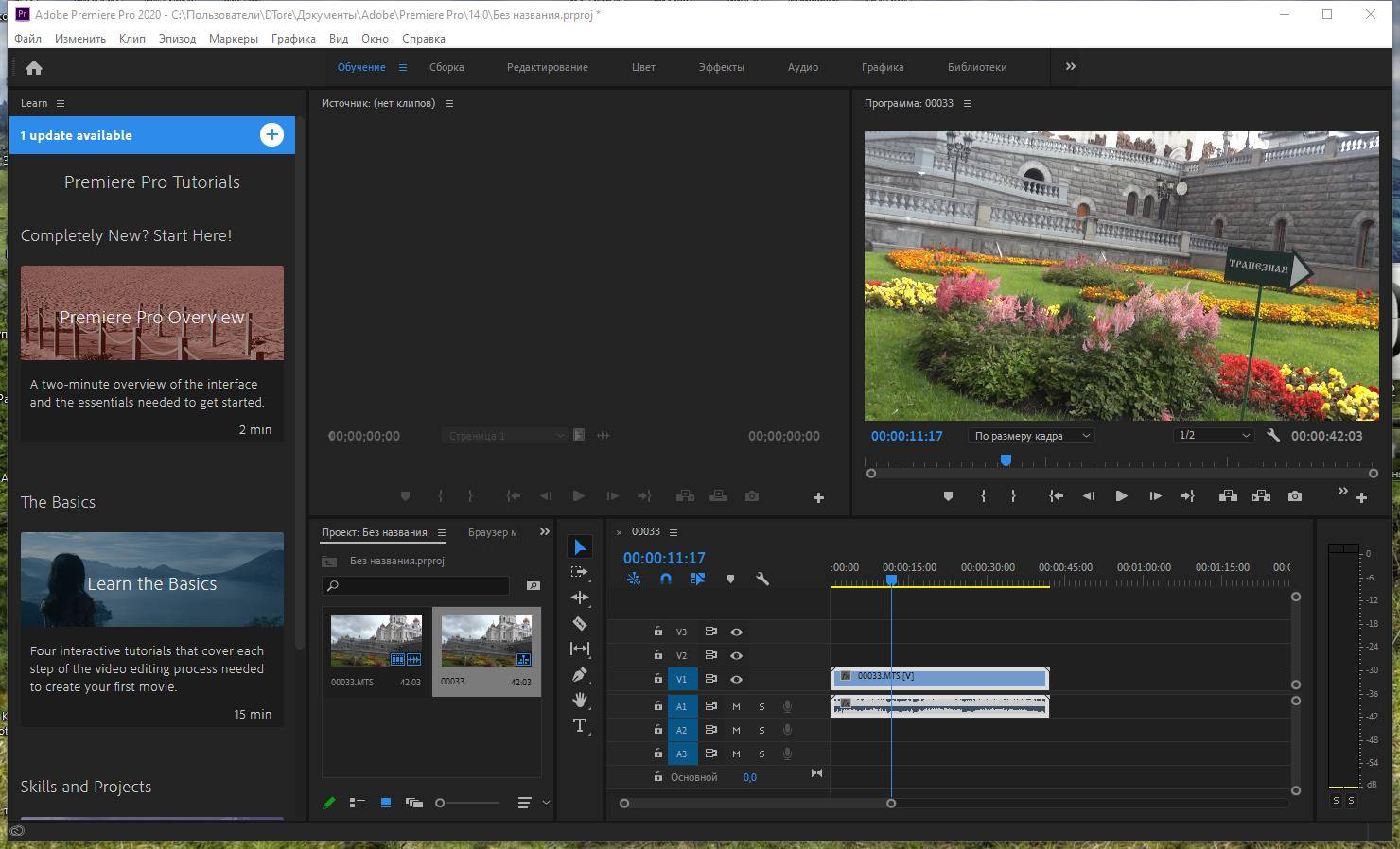Open zoom level dropdown 'По размеру кадра'
This screenshot has width=1400, height=849.
[1031, 436]
